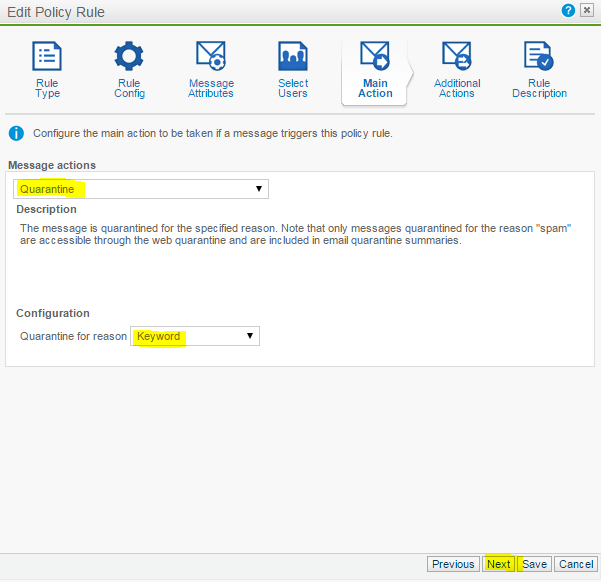Screen dimensions: 601x582
Task: Expand the Message actions Quarantine dropdown
Action: [x=141, y=189]
